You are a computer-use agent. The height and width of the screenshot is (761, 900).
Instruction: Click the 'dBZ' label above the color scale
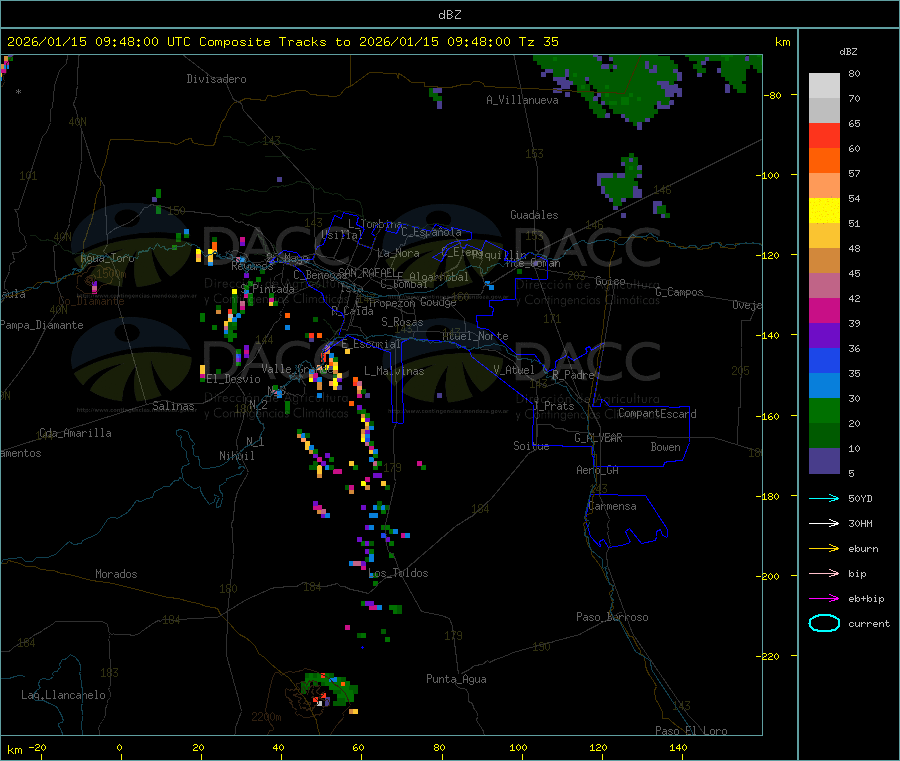(848, 52)
